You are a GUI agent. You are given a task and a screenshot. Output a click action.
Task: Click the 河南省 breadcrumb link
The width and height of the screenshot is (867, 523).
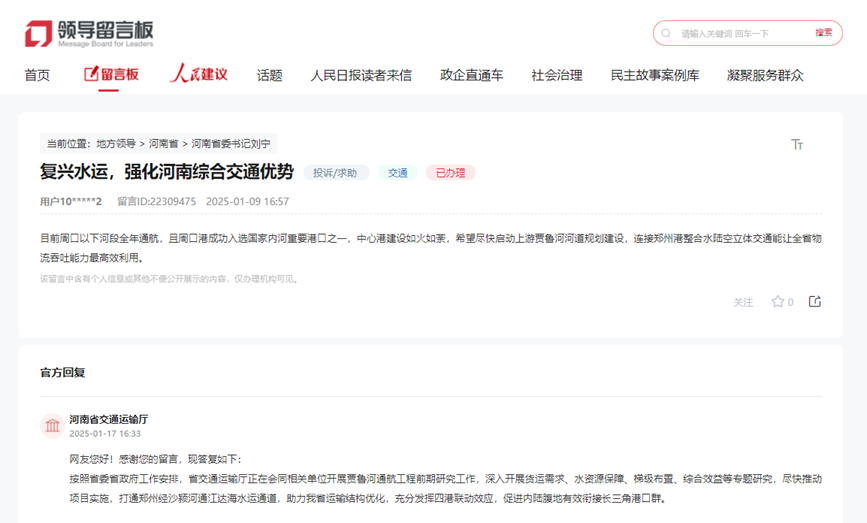coord(164,144)
